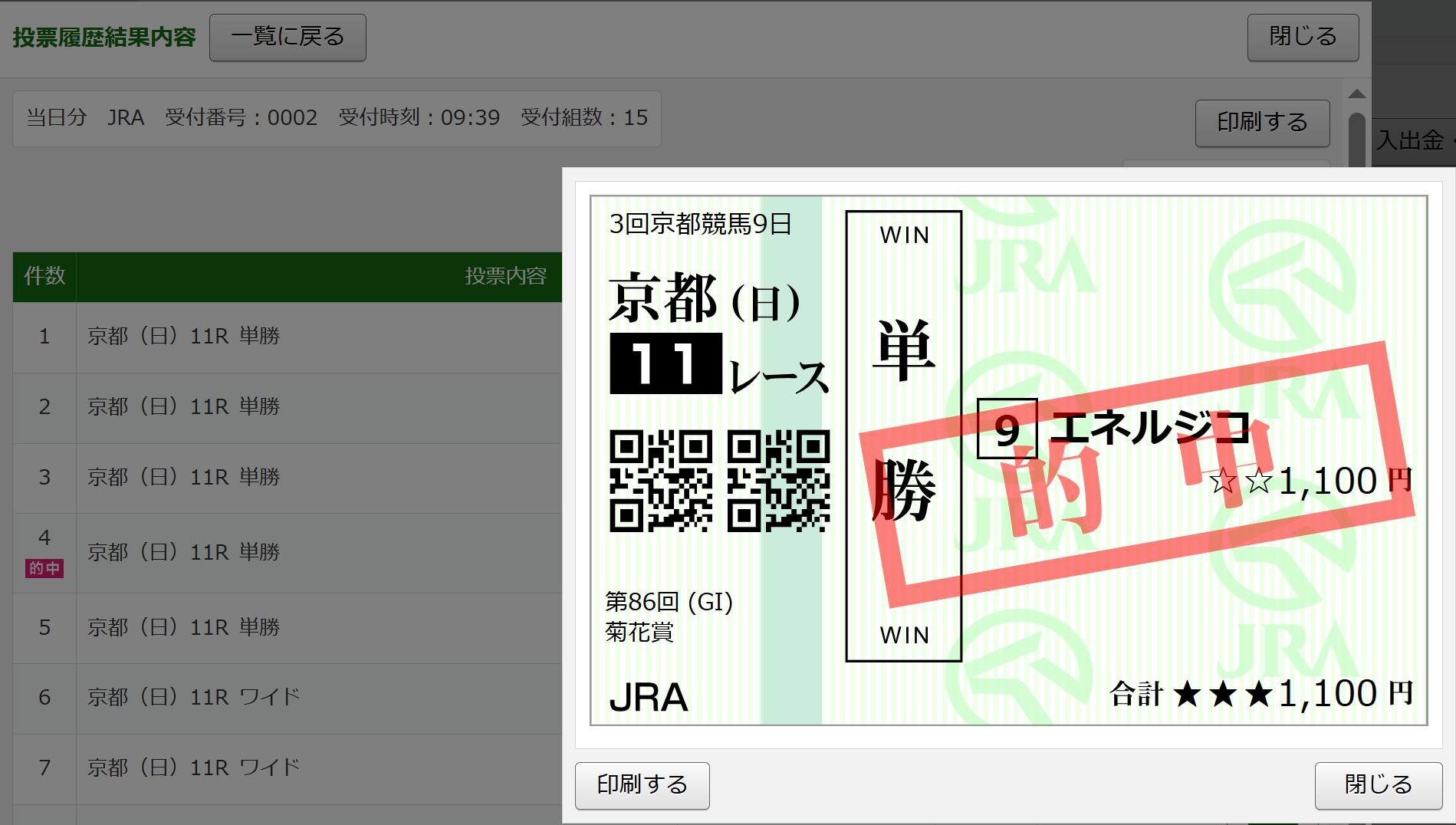Click the 件数 column header
The width and height of the screenshot is (1456, 825).
pos(44,277)
